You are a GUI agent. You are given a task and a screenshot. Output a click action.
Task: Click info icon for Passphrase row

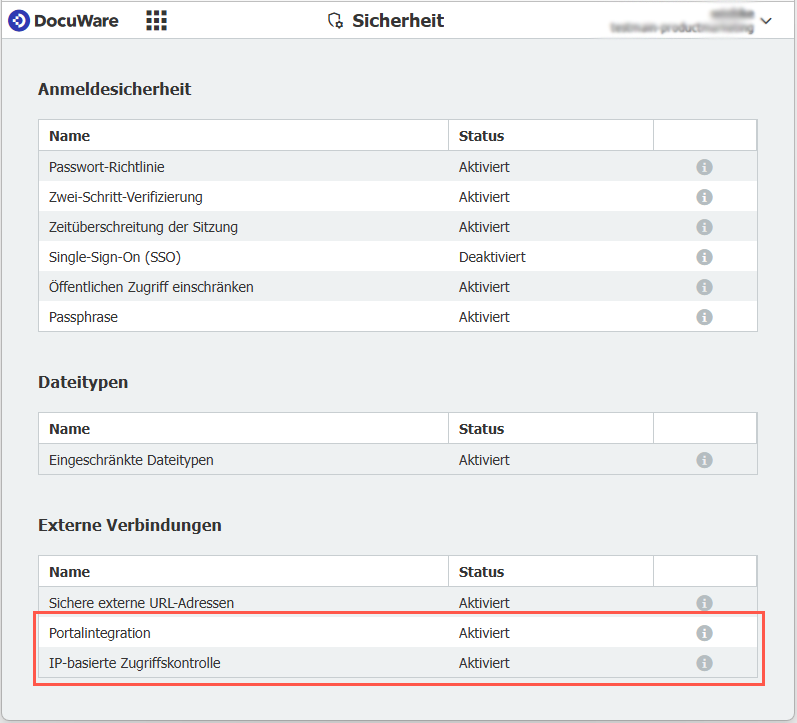click(704, 317)
